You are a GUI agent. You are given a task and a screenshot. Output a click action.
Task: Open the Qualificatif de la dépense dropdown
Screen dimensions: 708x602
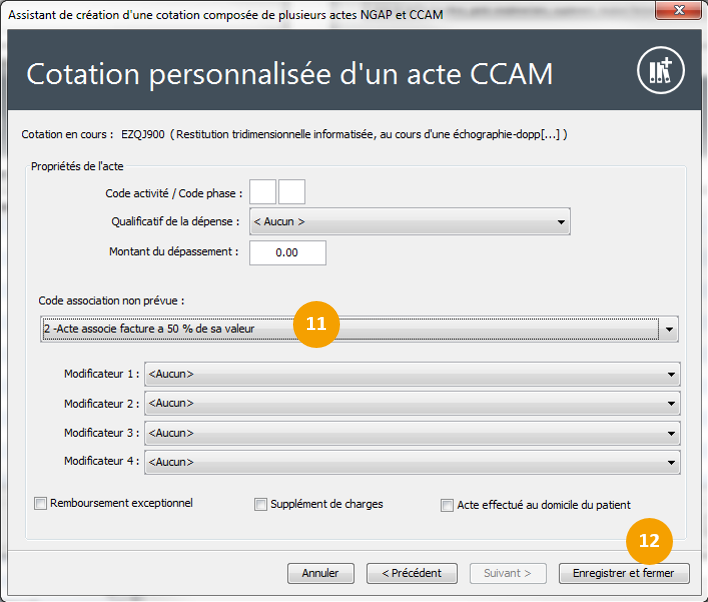click(x=409, y=222)
